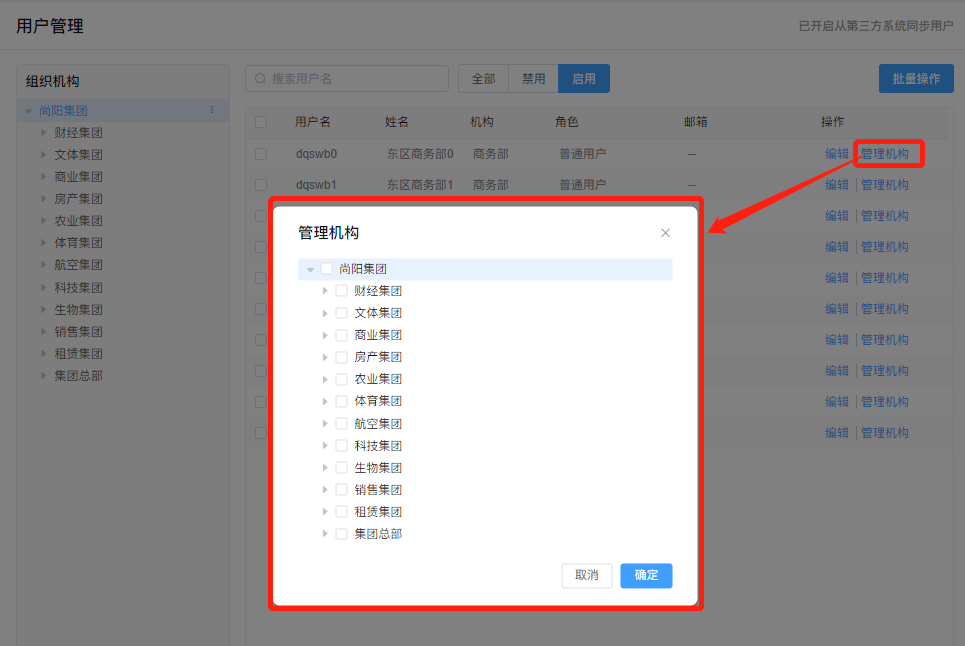Tick the 财经集团 checkbox in dialog
This screenshot has width=965, height=646.
click(x=341, y=291)
